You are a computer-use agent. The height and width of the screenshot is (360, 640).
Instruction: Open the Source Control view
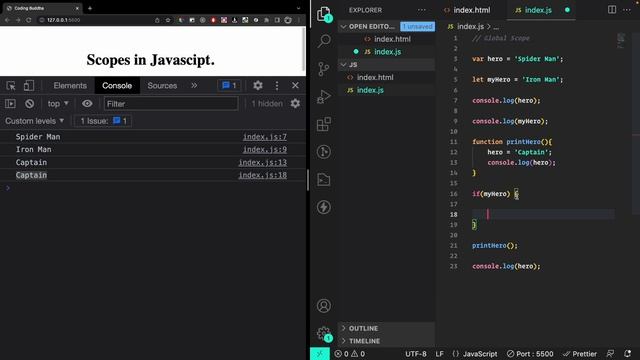pos(323,69)
